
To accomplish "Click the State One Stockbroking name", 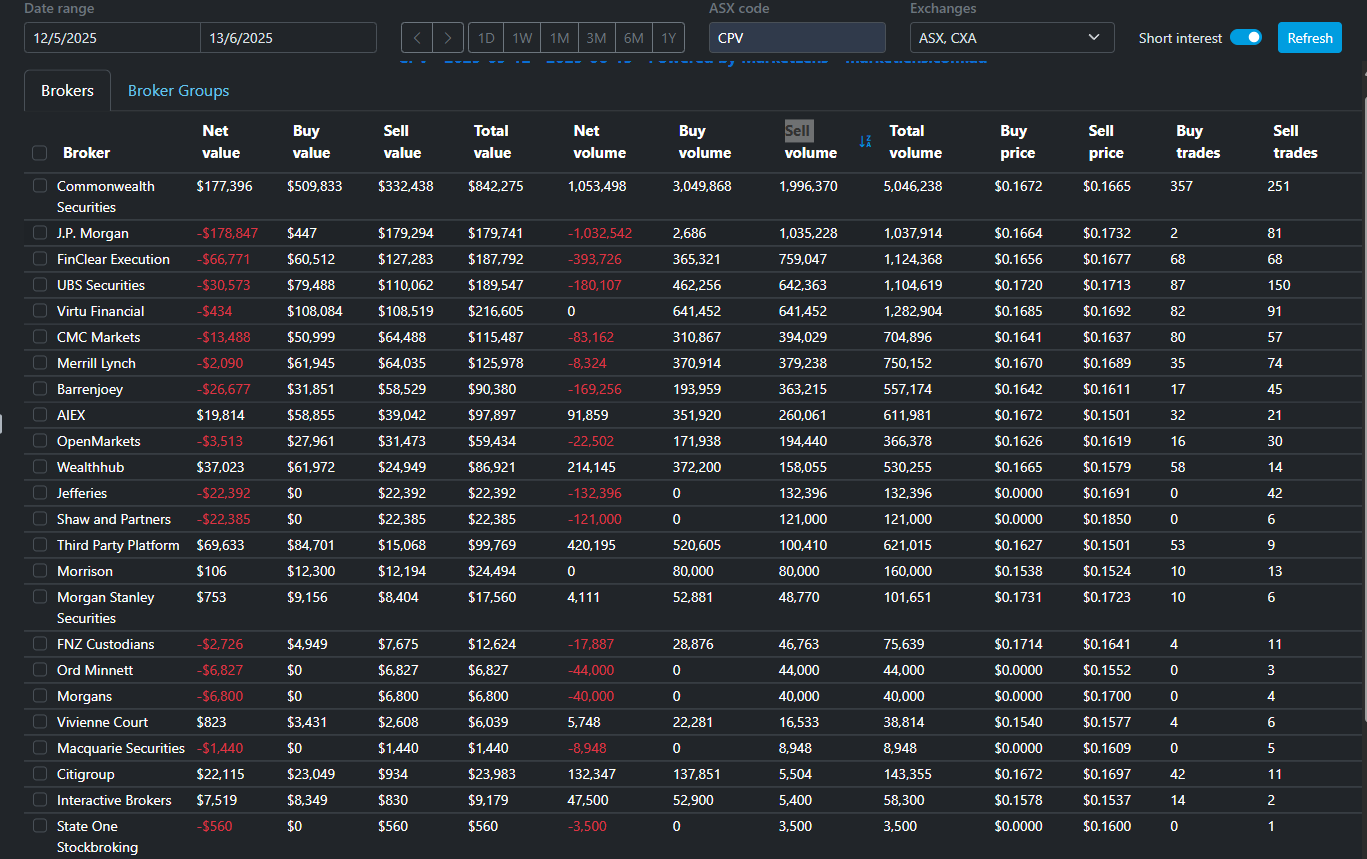I will (x=98, y=836).
